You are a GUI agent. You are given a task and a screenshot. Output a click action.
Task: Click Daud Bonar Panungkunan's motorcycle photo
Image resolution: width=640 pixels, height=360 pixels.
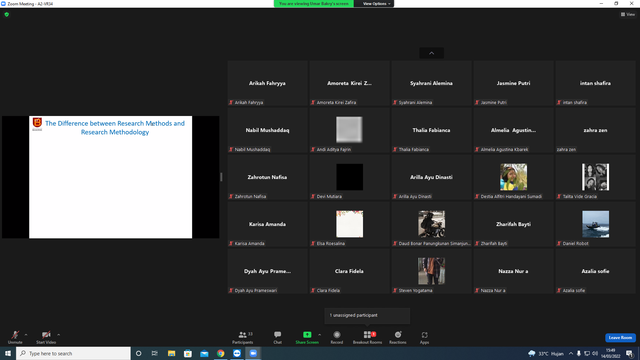[x=431, y=224]
